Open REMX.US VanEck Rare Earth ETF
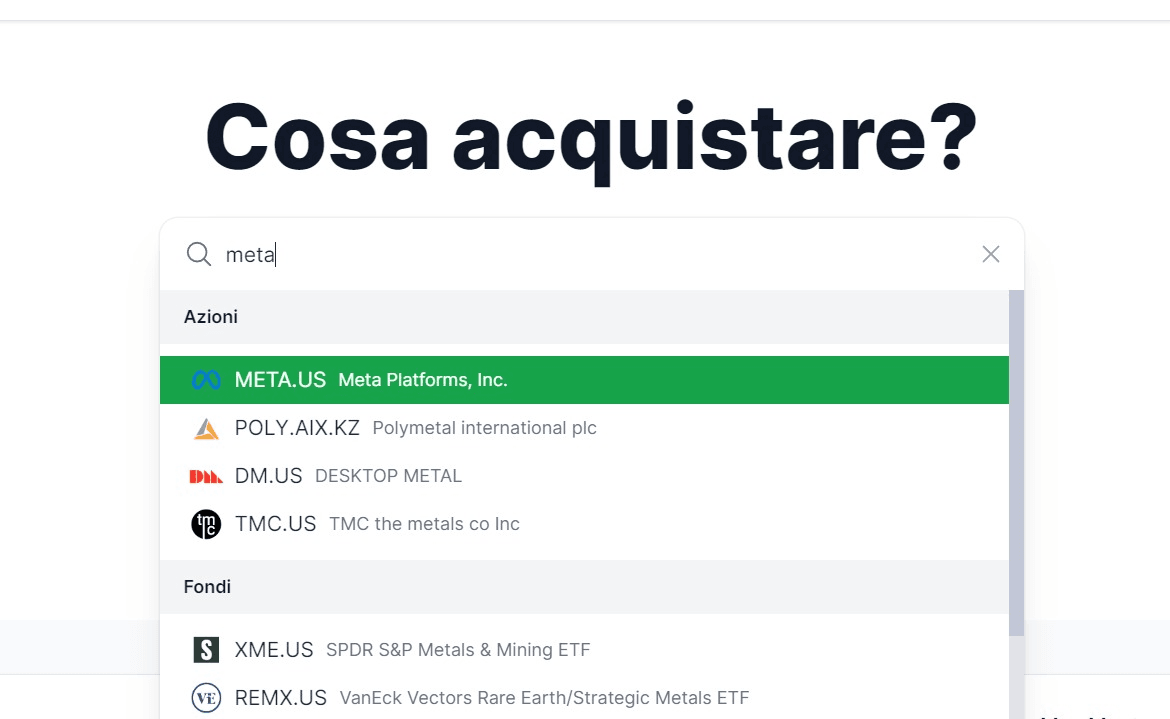 491,698
